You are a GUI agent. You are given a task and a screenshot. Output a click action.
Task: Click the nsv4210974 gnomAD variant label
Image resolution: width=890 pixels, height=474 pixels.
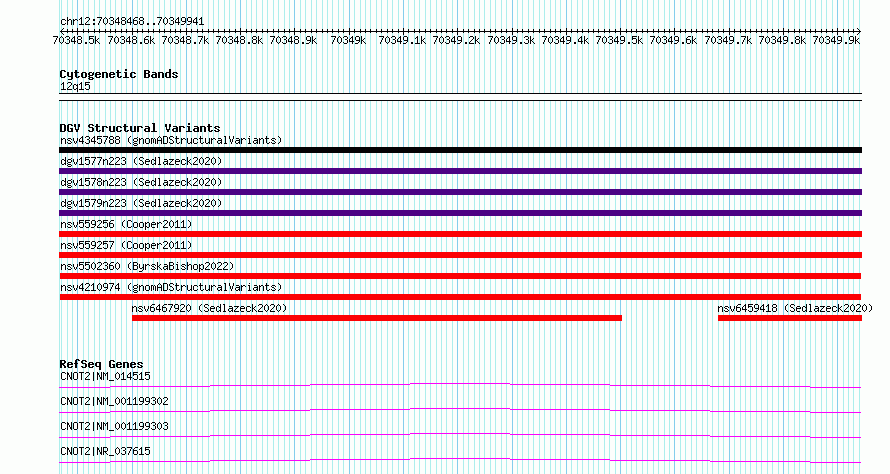pos(171,287)
